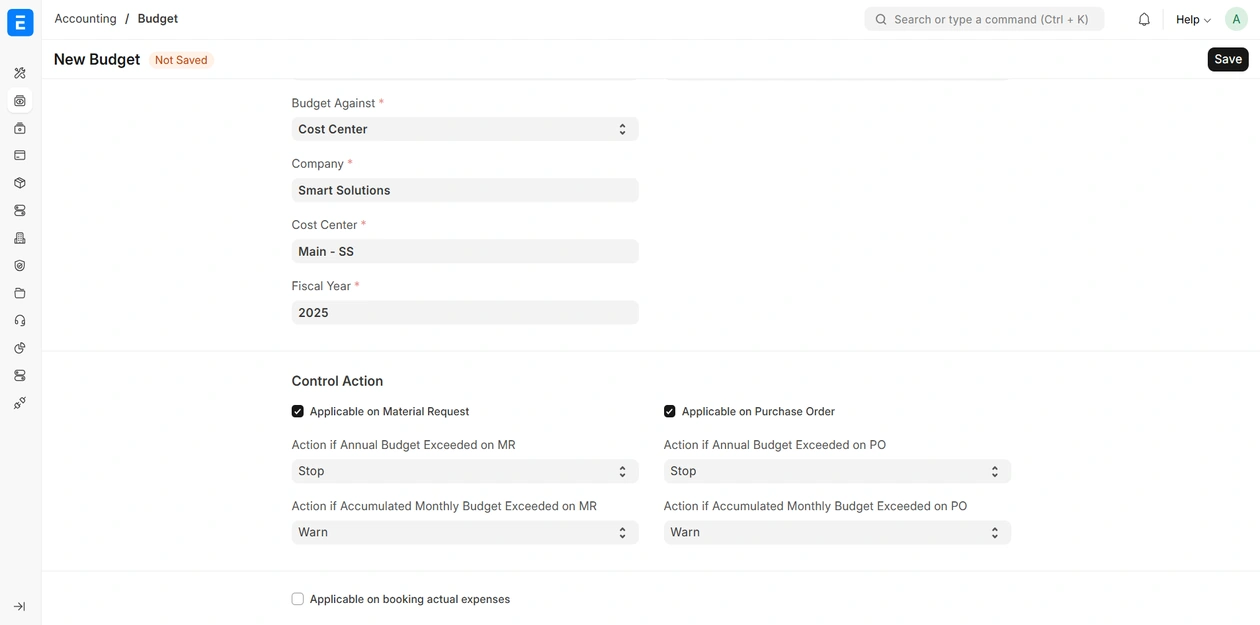Click the headset support icon in sidebar
Screen dimensions: 1260x625
coord(20,321)
